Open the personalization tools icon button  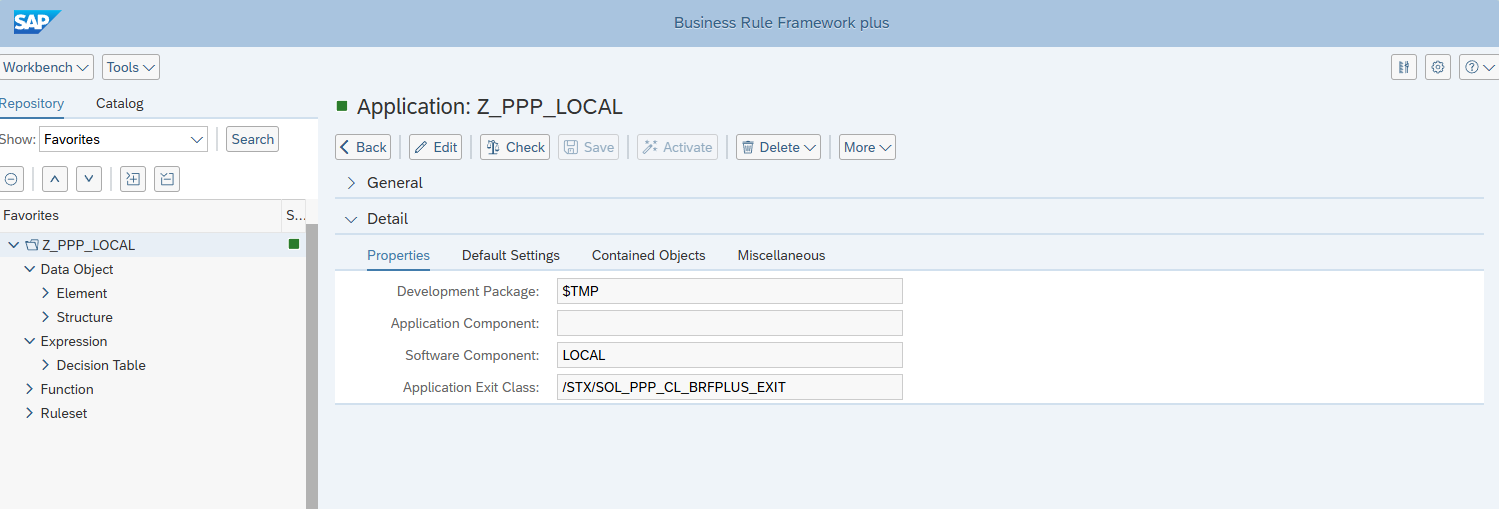1404,67
